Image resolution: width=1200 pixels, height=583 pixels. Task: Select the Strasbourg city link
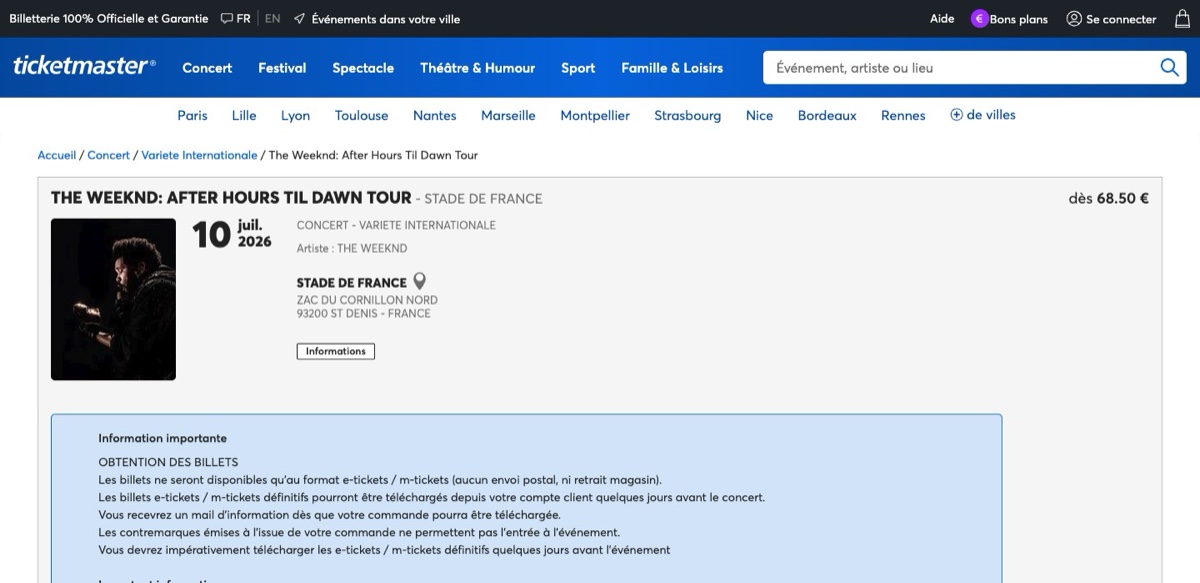pyautogui.click(x=688, y=115)
